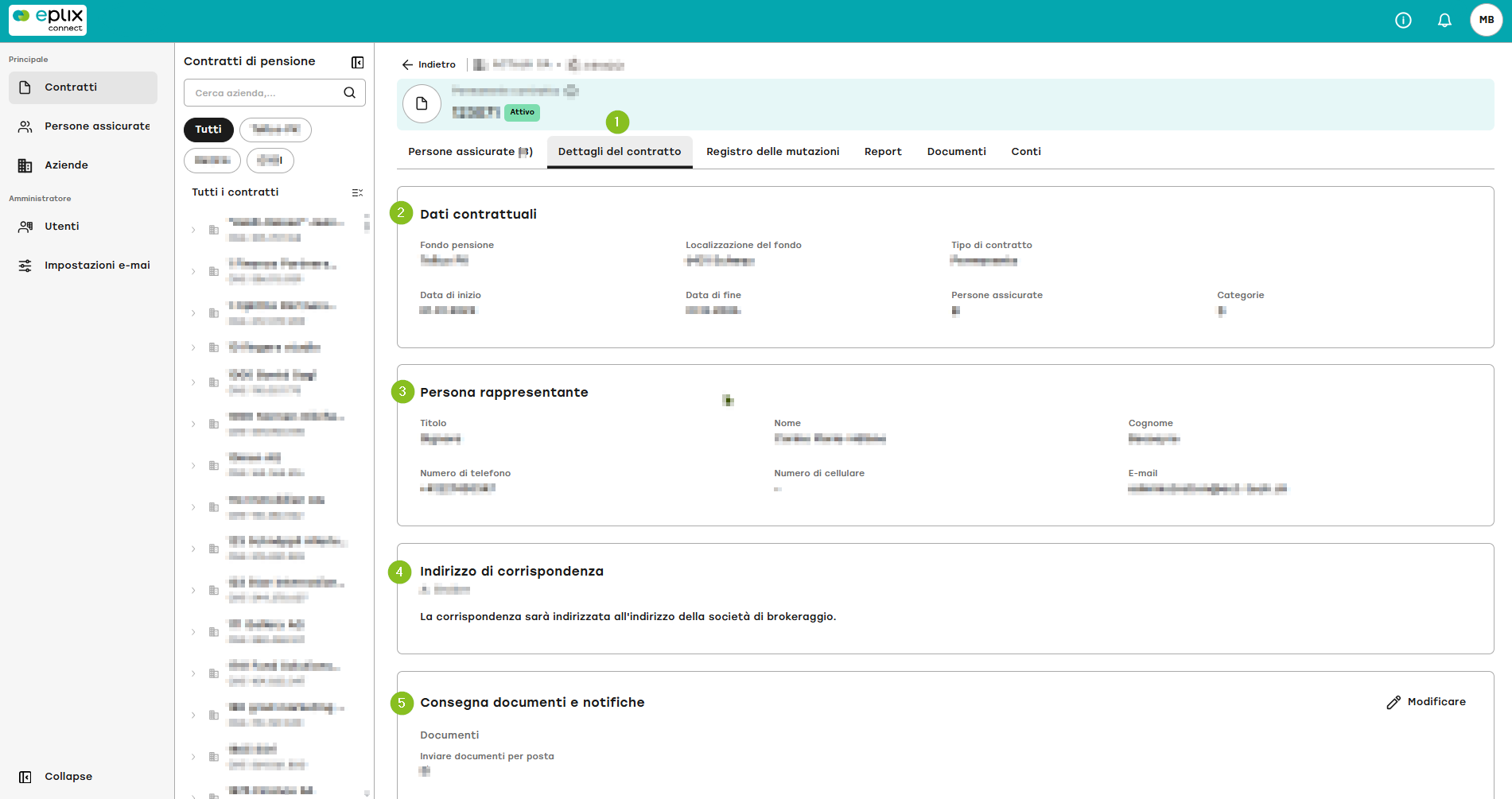Select the Tutti filter chip
Screen dimensions: 1512x799
[208, 130]
